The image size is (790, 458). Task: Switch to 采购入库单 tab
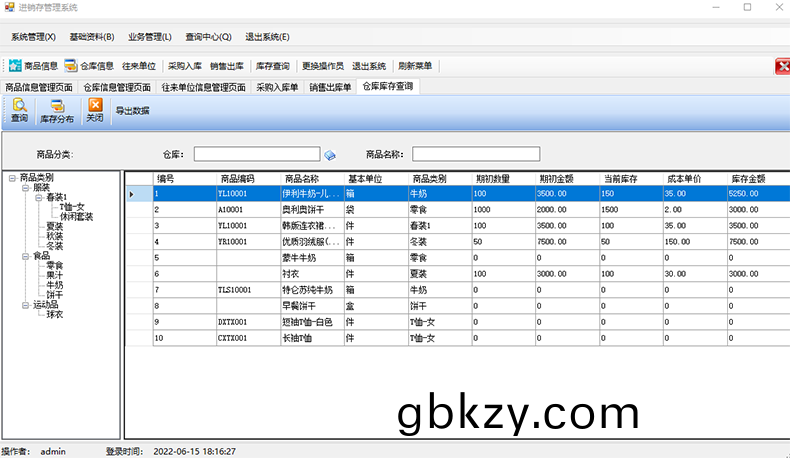click(x=277, y=87)
